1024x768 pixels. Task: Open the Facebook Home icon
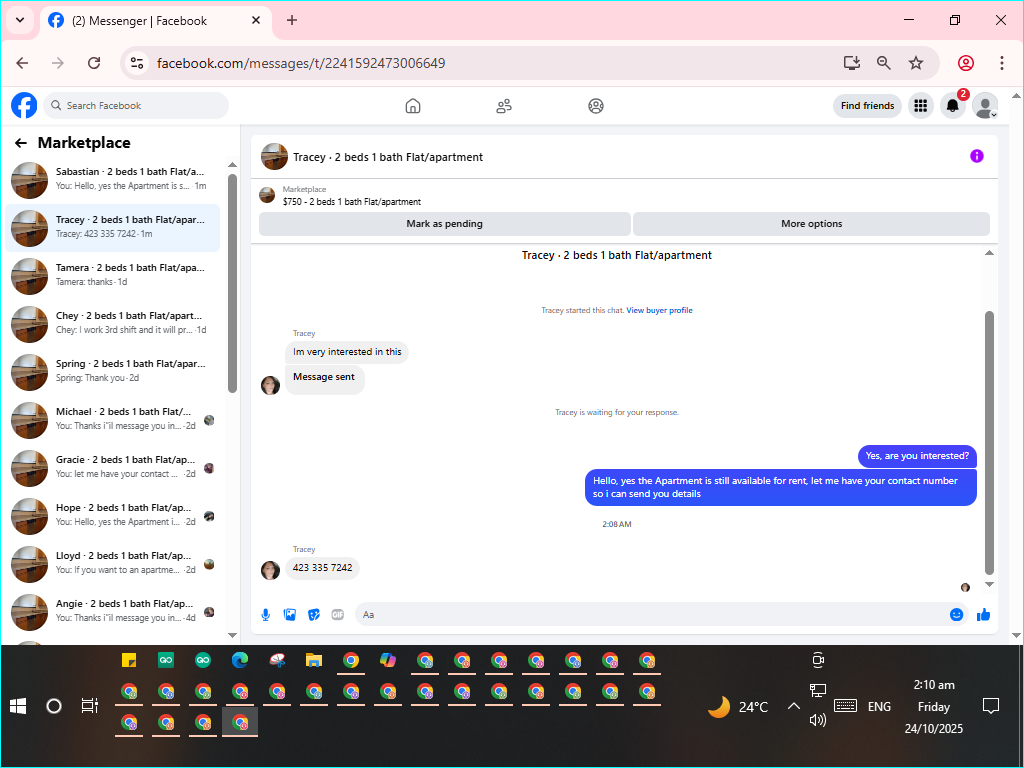click(413, 106)
